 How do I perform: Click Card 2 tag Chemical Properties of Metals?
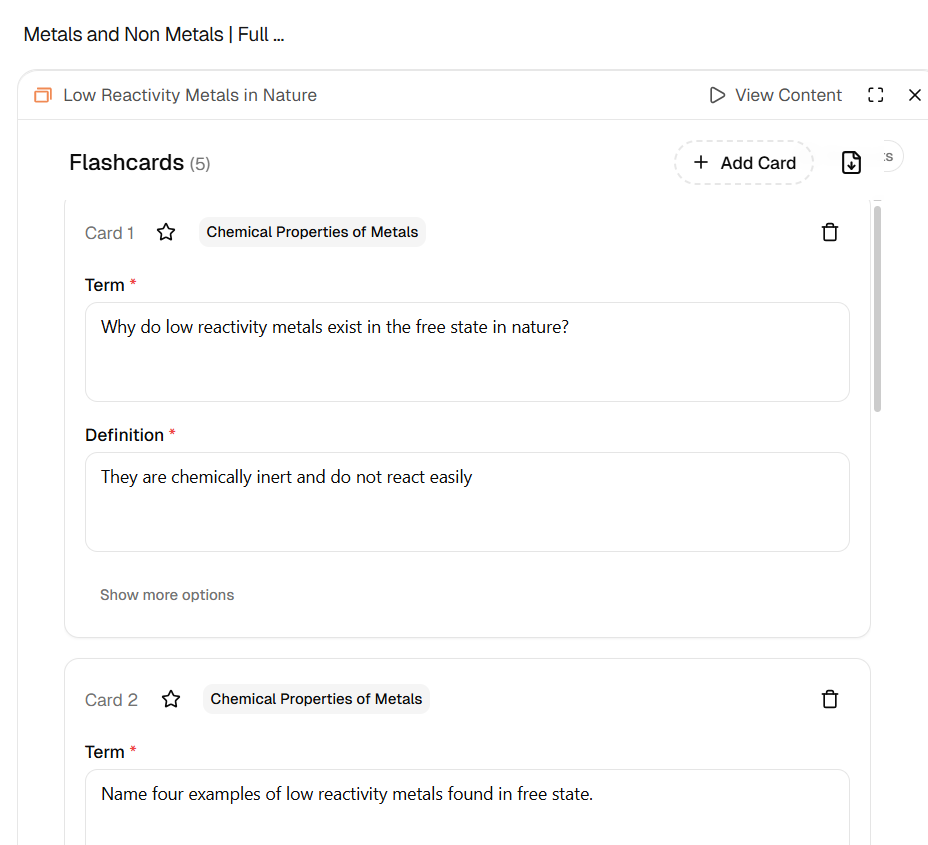pos(316,699)
